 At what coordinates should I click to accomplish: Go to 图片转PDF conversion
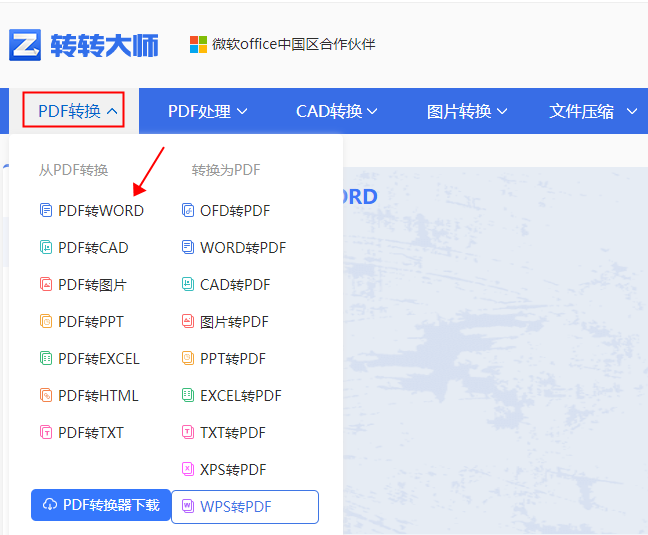coord(225,321)
